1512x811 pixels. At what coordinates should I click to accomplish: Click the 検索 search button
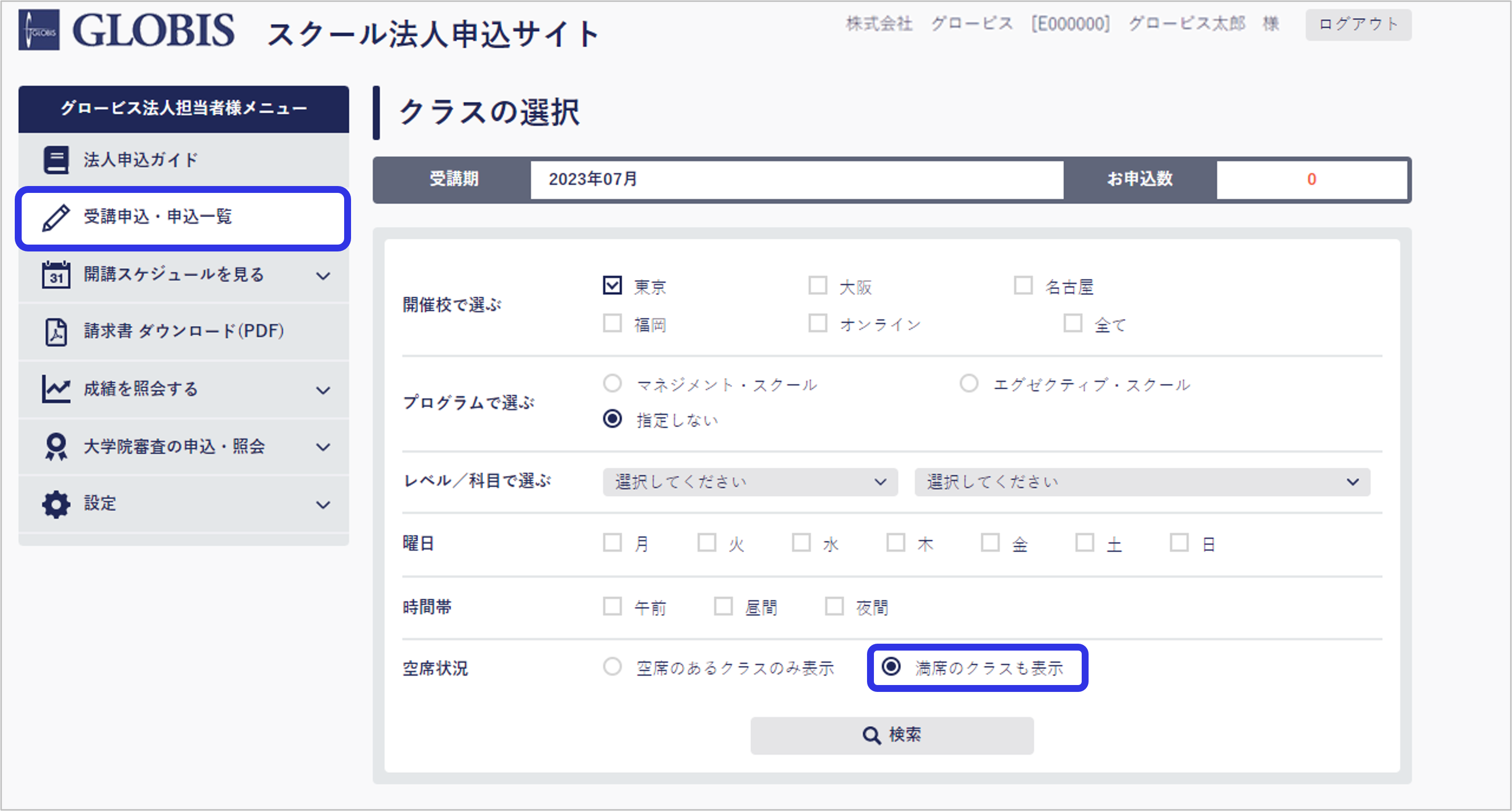click(x=892, y=735)
